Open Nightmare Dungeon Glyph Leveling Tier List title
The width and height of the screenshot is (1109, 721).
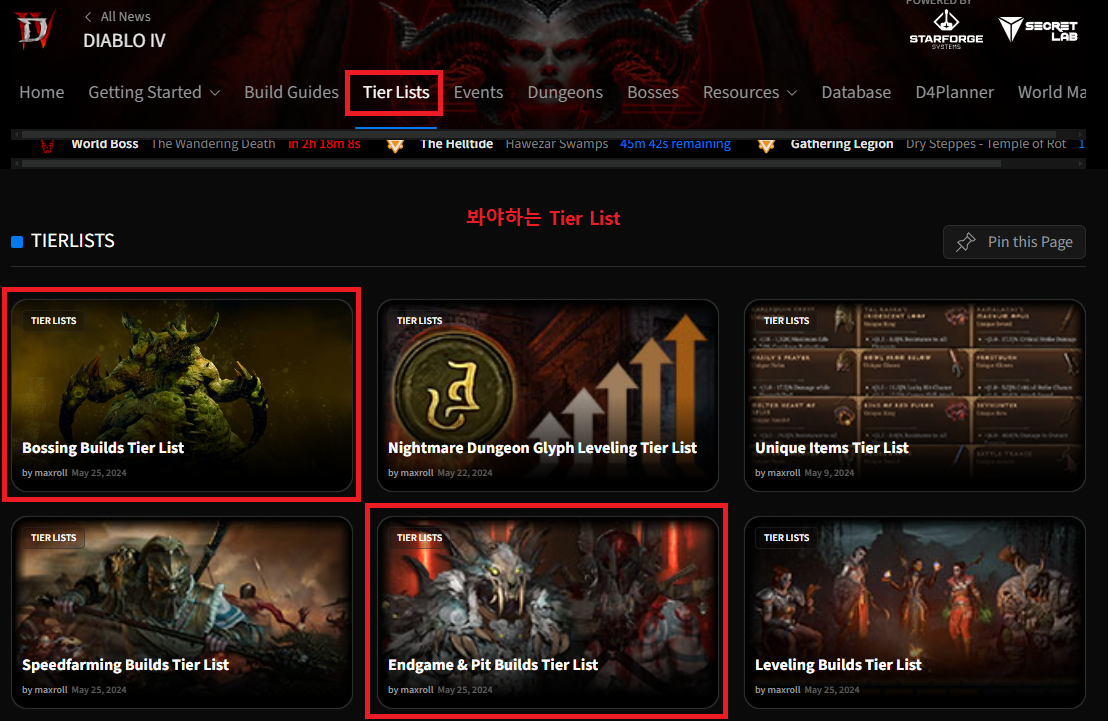point(542,448)
